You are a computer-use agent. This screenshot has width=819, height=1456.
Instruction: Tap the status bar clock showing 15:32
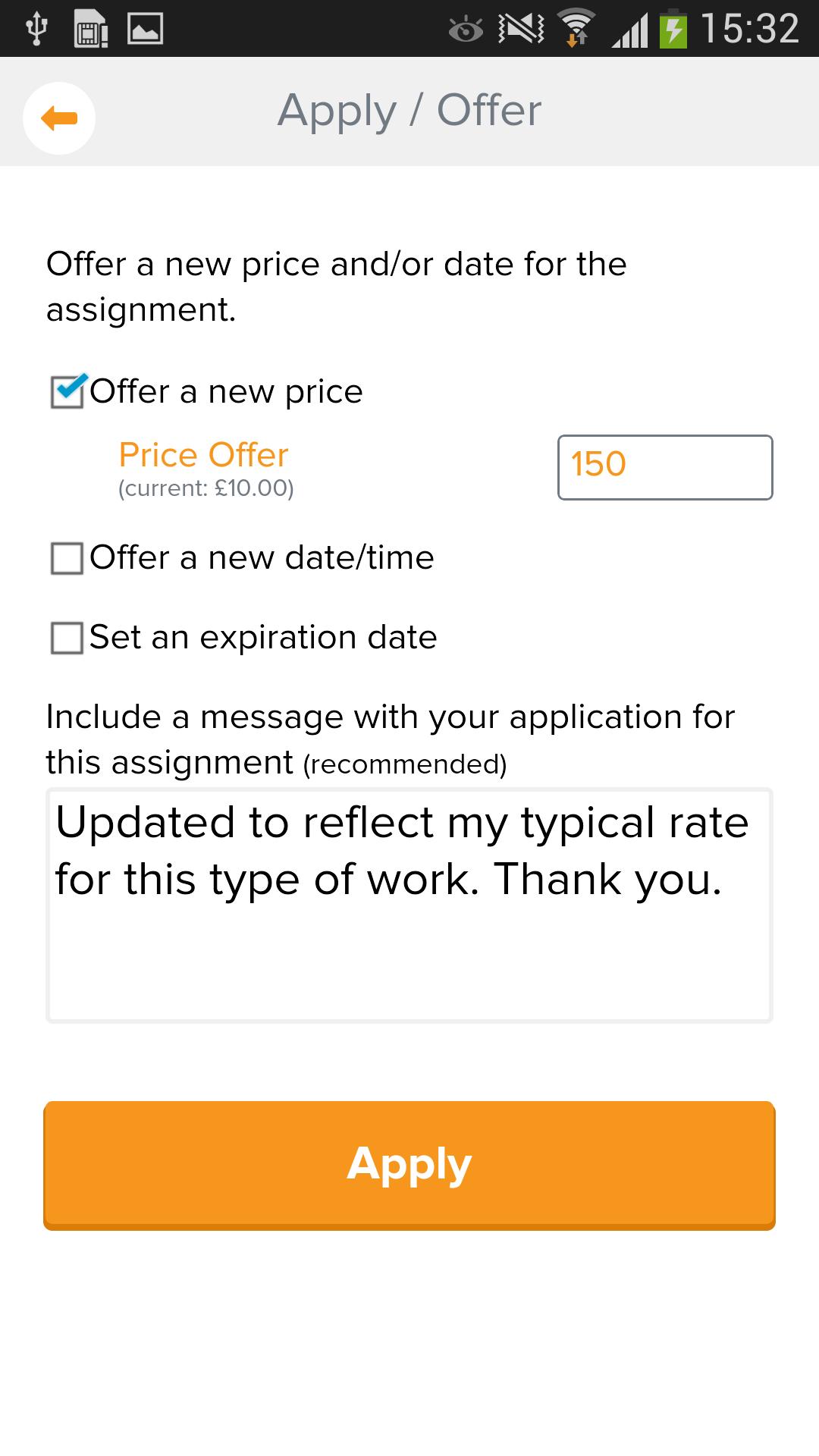coord(749,29)
